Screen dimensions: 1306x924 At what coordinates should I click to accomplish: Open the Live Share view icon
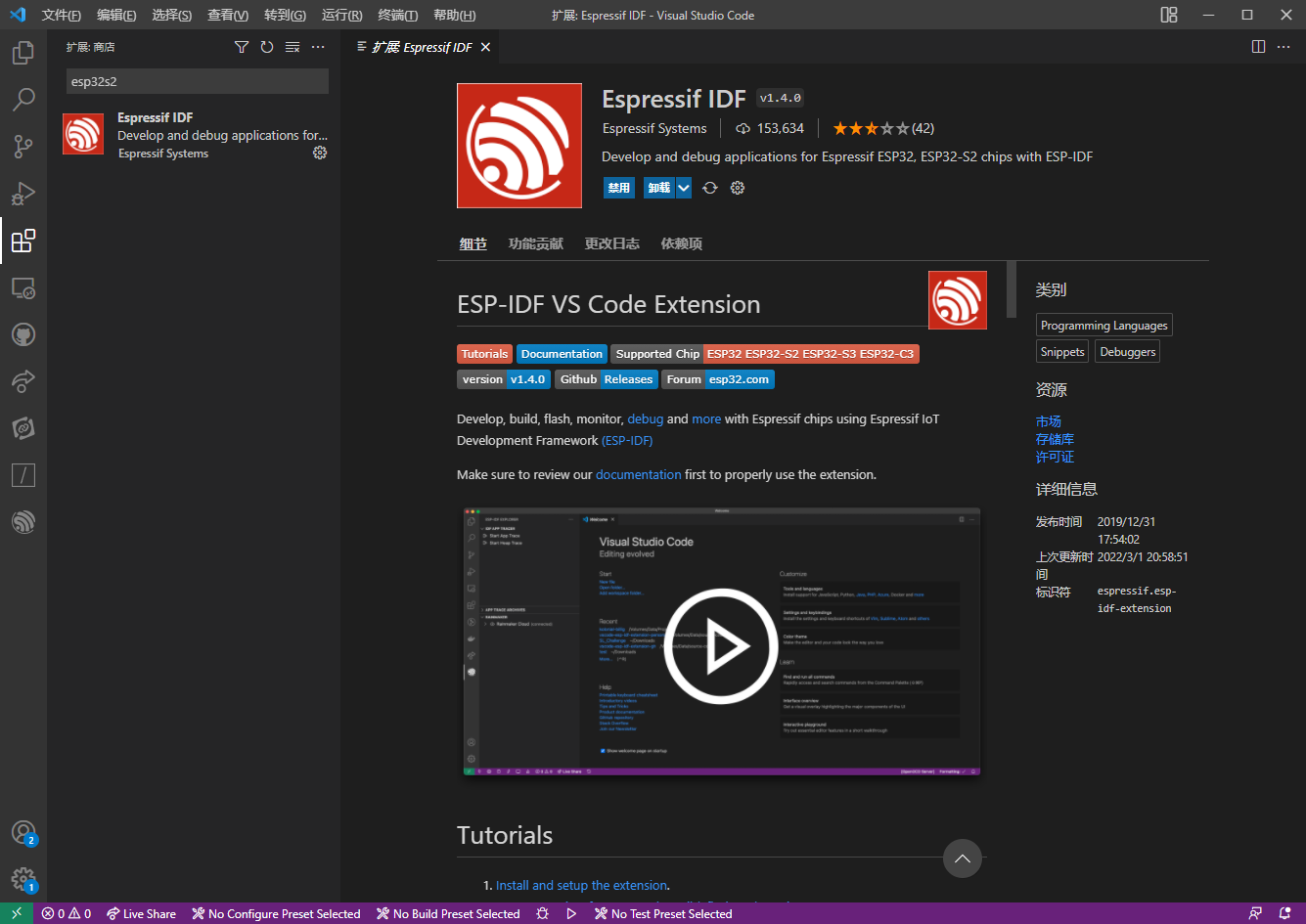tap(23, 381)
